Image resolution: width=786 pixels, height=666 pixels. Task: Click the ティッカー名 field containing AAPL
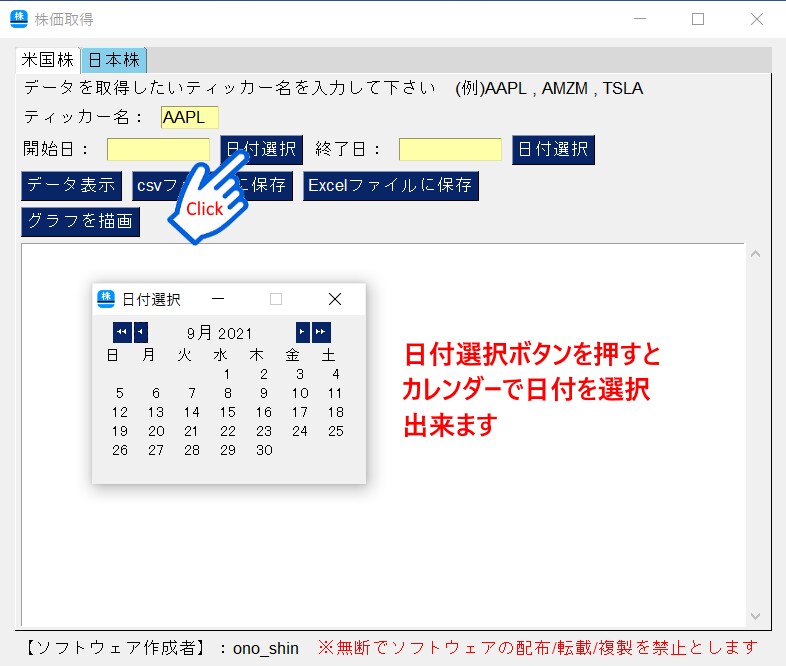pos(189,117)
